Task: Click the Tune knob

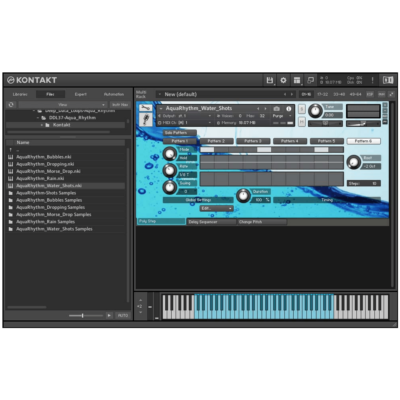Action: pos(315,111)
